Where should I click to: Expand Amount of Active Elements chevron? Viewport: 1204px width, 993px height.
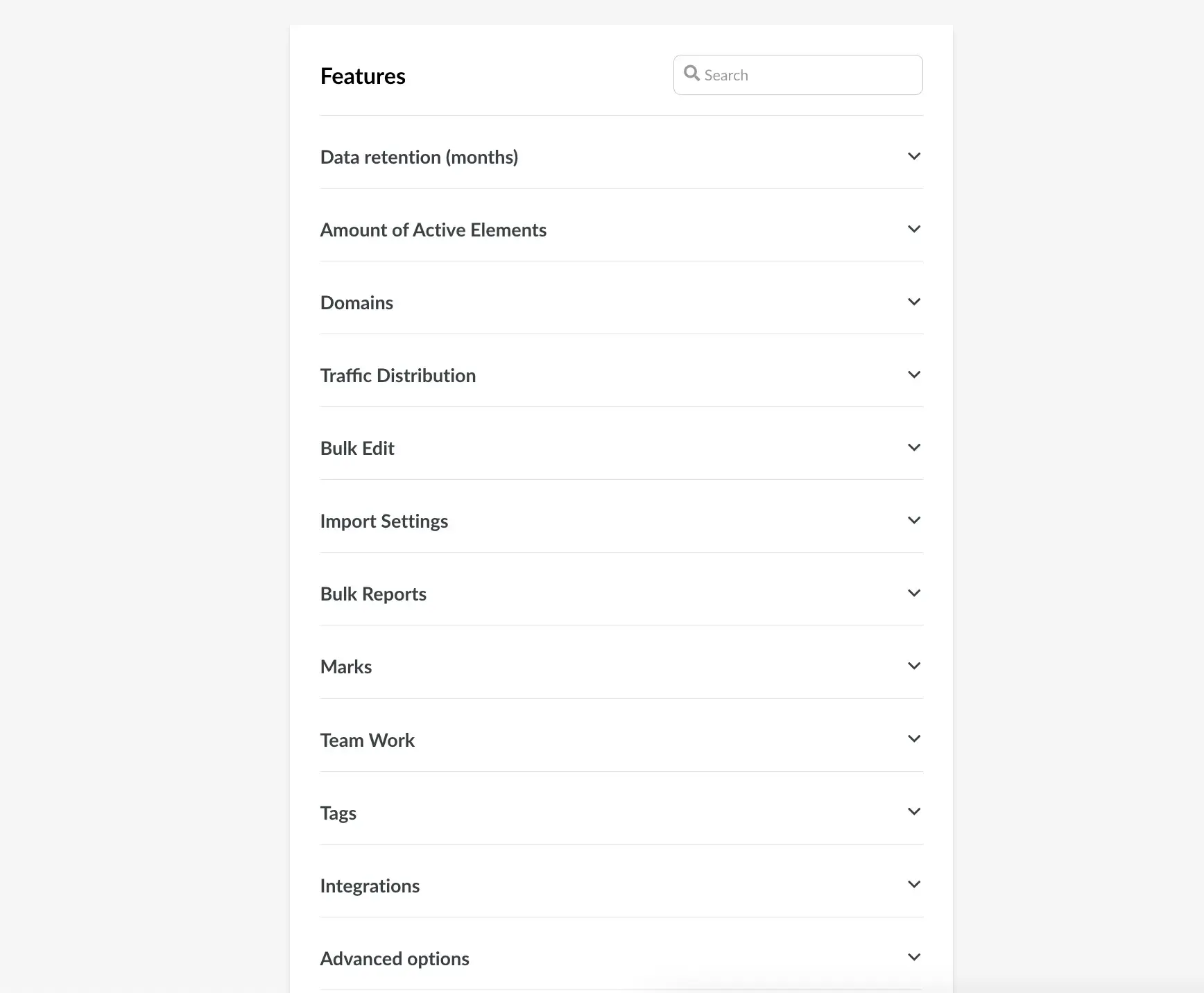914,230
